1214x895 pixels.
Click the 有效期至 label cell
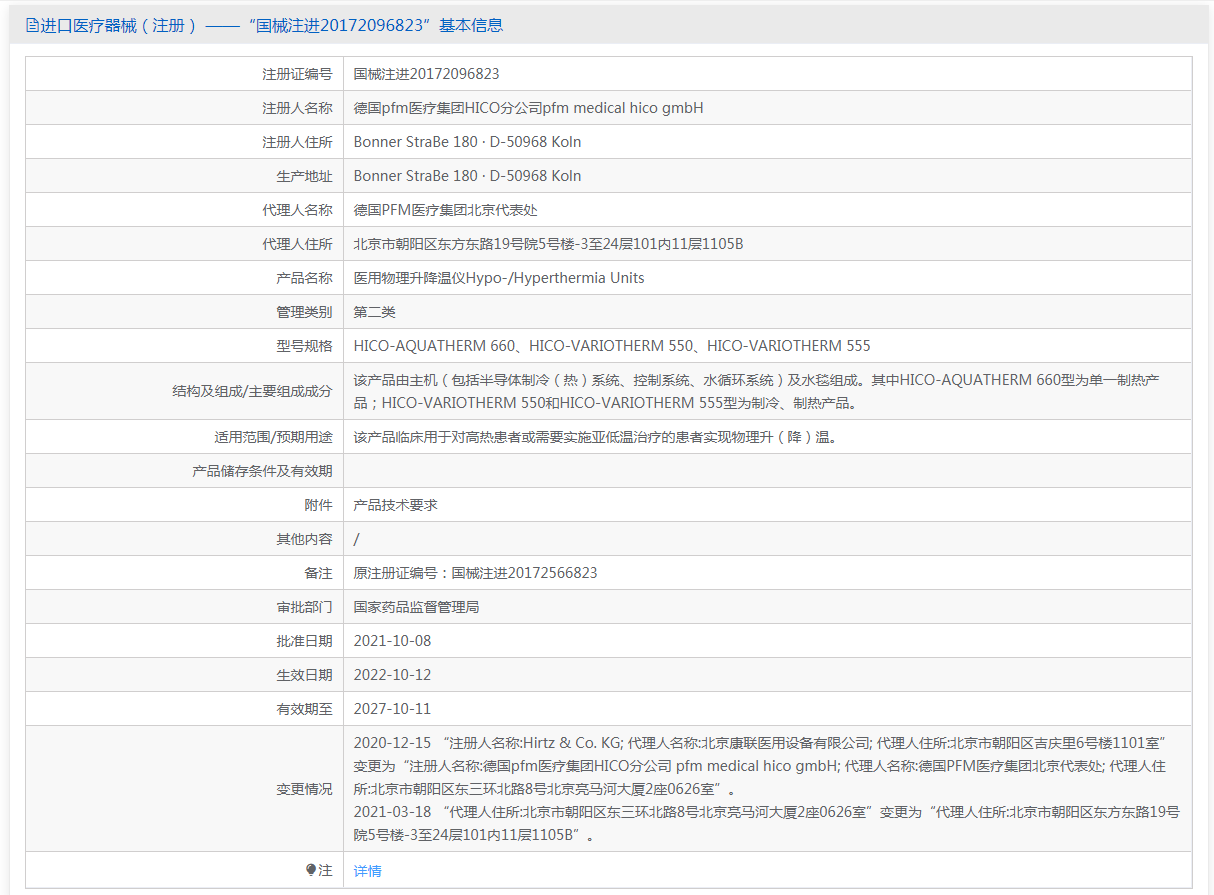(x=185, y=709)
